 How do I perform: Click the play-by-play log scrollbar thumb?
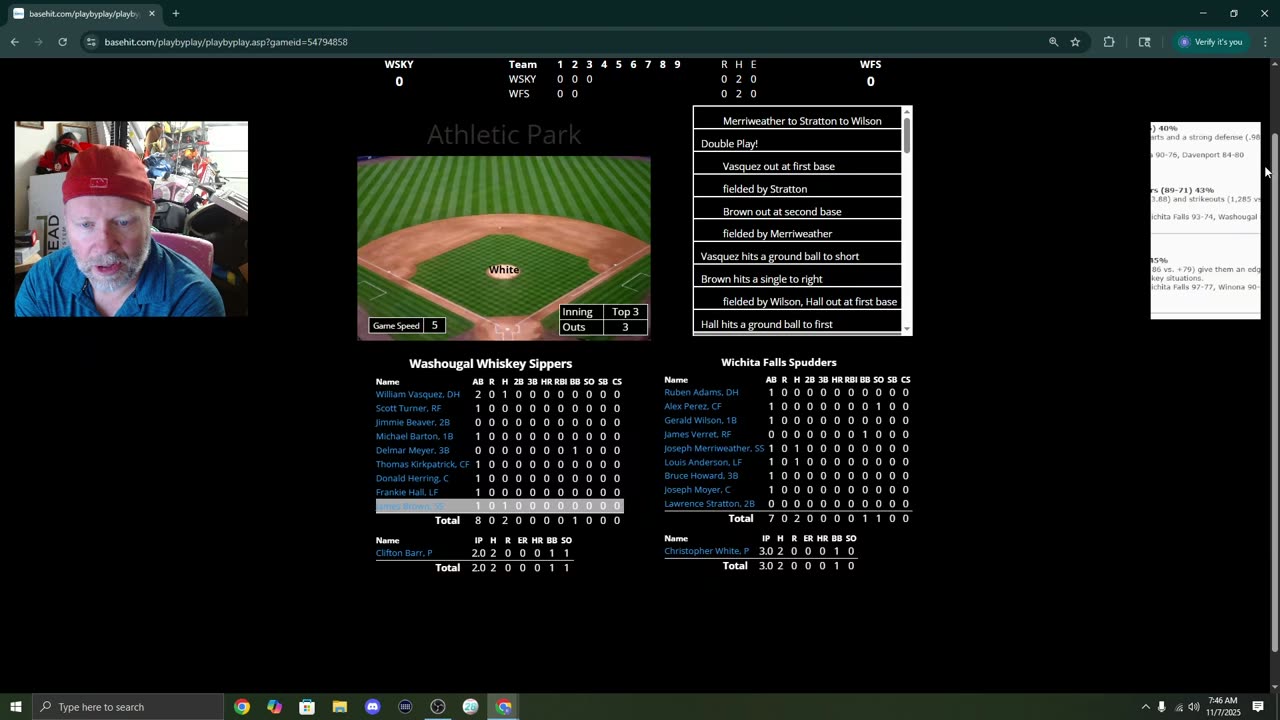coord(907,135)
